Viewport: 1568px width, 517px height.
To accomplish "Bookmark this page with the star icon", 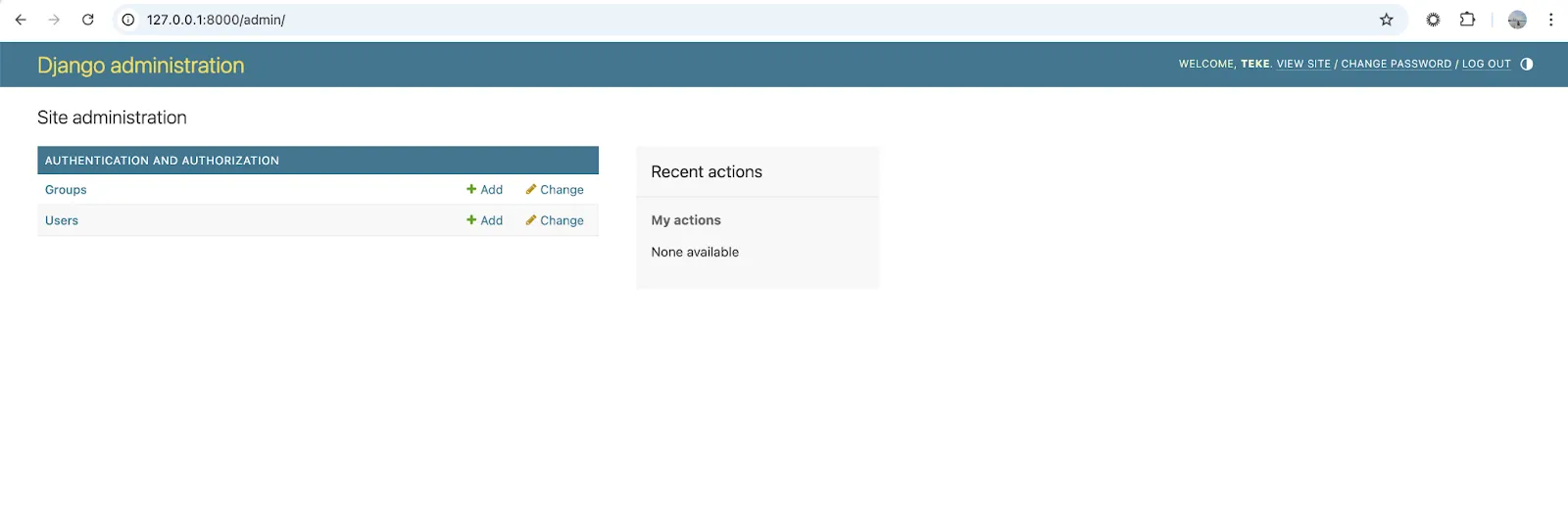I will (1386, 20).
